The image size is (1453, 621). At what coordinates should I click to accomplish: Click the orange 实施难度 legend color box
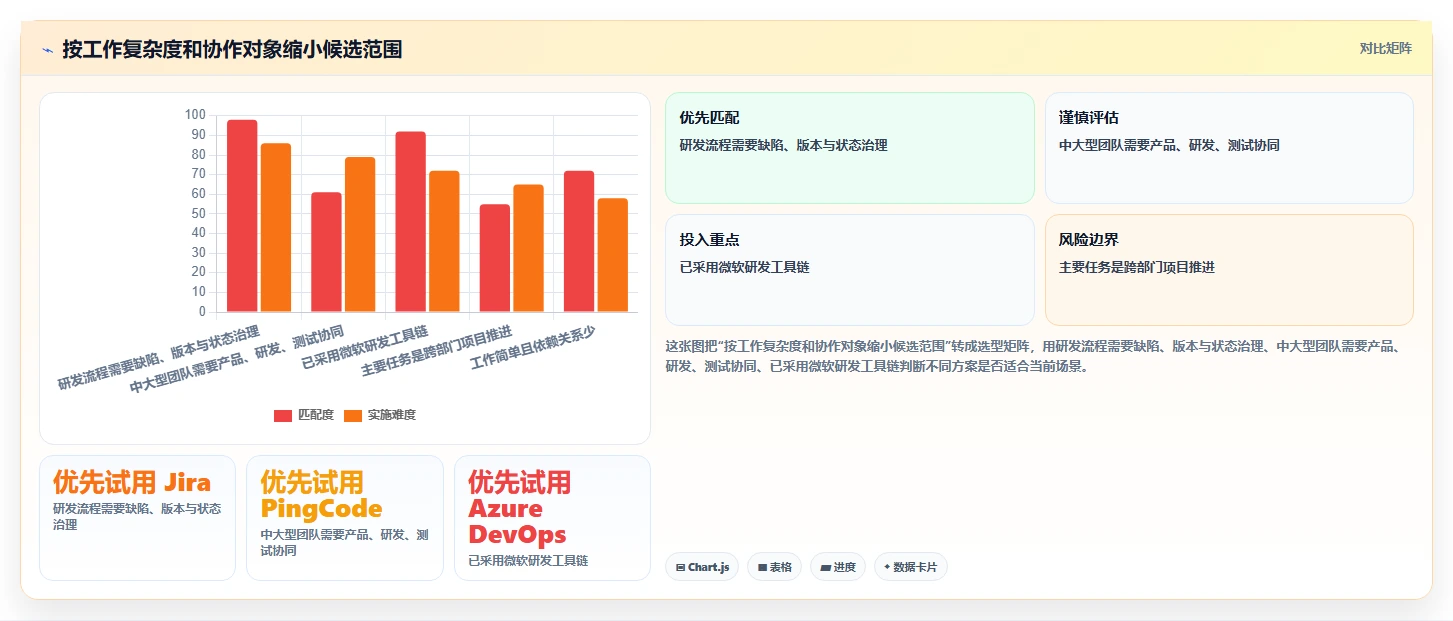pos(354,415)
